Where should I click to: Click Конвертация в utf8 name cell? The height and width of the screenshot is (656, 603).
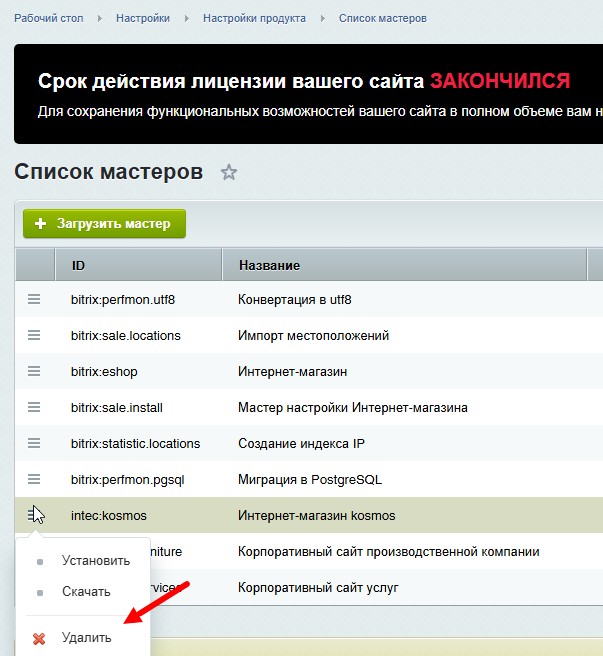(295, 300)
